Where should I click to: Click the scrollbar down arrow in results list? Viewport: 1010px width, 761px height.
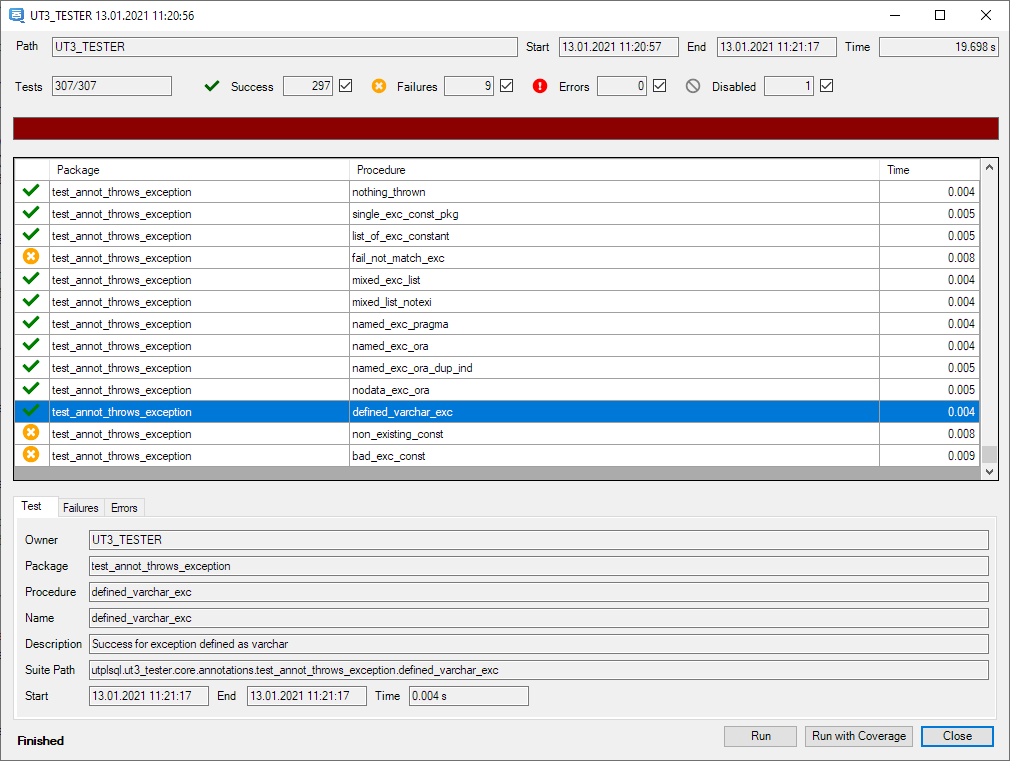(x=989, y=470)
